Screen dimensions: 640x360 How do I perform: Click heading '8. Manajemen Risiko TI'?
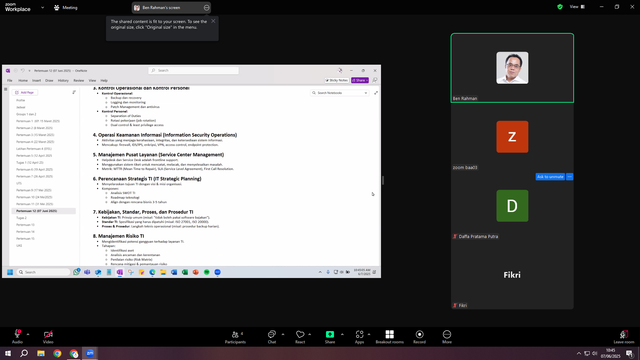tap(118, 236)
